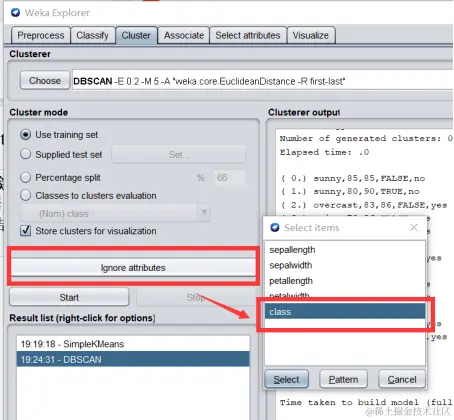Viewport: 454px width, 420px height.
Task: Open the Visualize tab
Action: tap(311, 35)
